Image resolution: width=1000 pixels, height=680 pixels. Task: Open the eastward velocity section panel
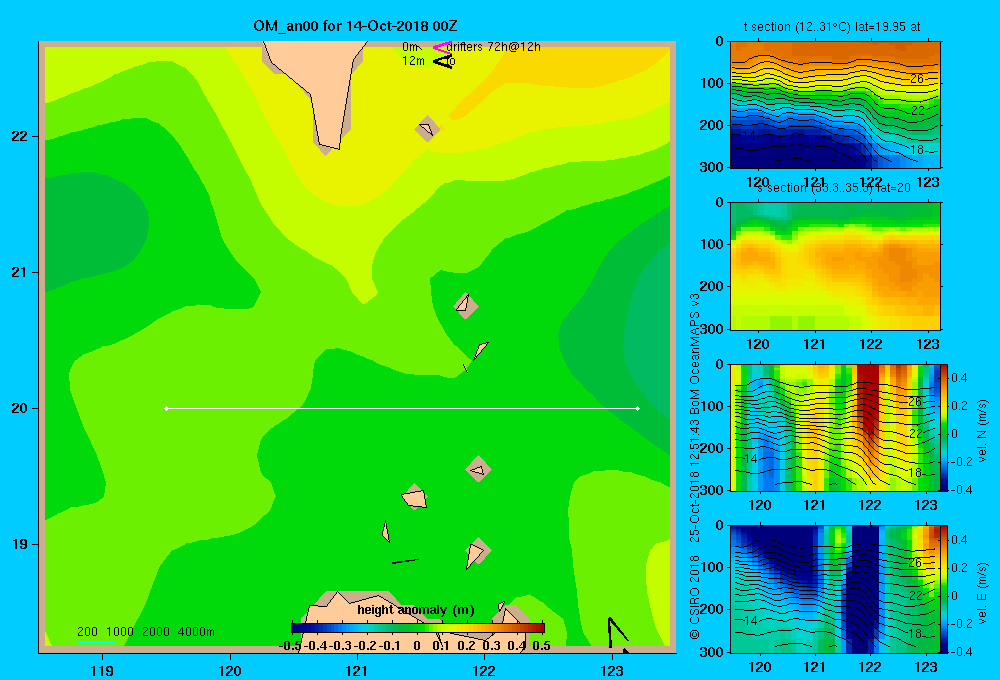(835, 589)
